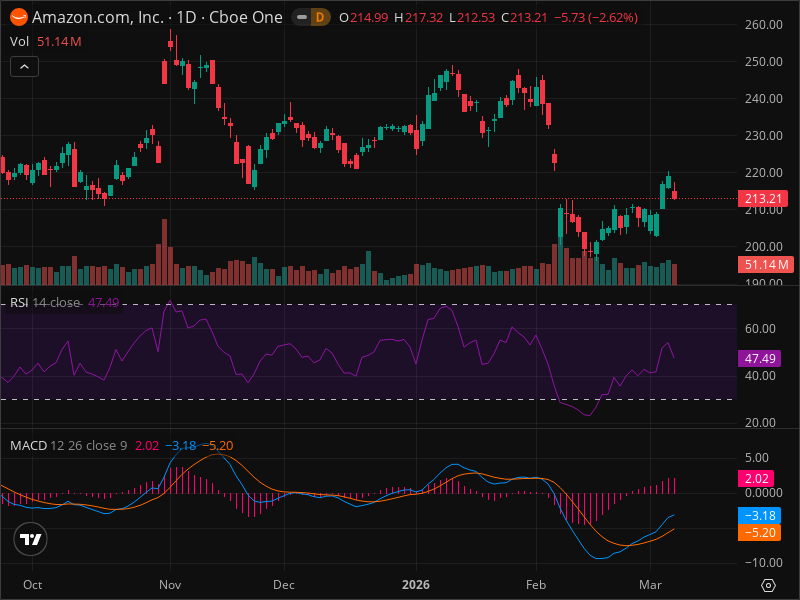Click the close price C213.21 in the header
Image resolution: width=800 pixels, height=600 pixels.
(x=524, y=18)
